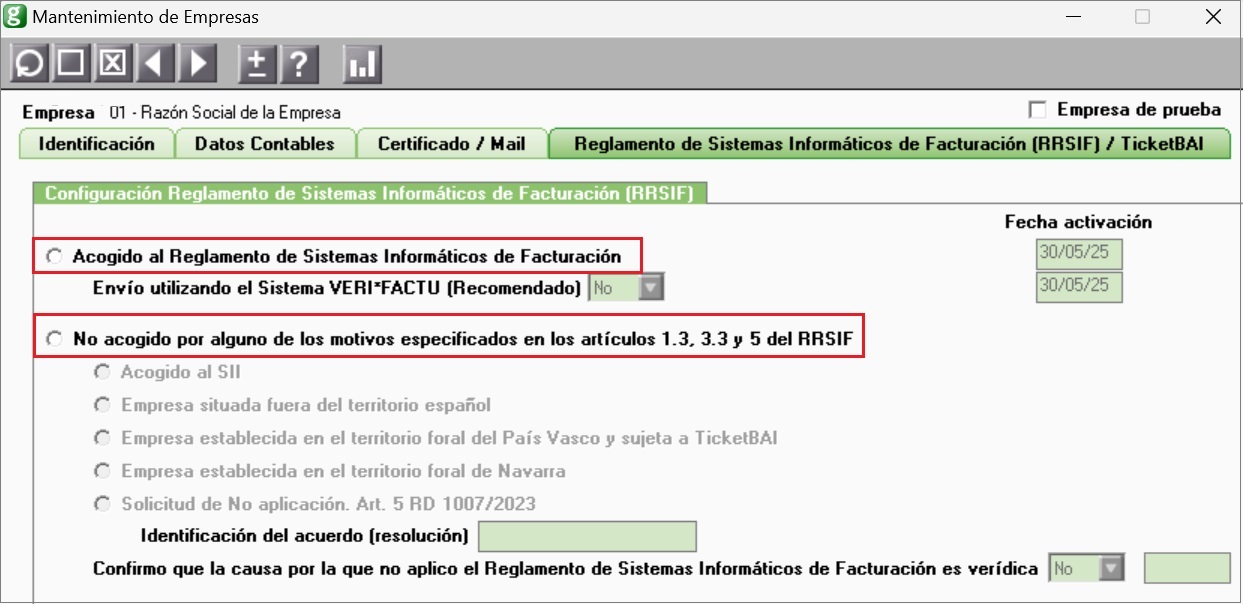Switch to the Datos Contables tab
The image size is (1243, 604).
(265, 144)
